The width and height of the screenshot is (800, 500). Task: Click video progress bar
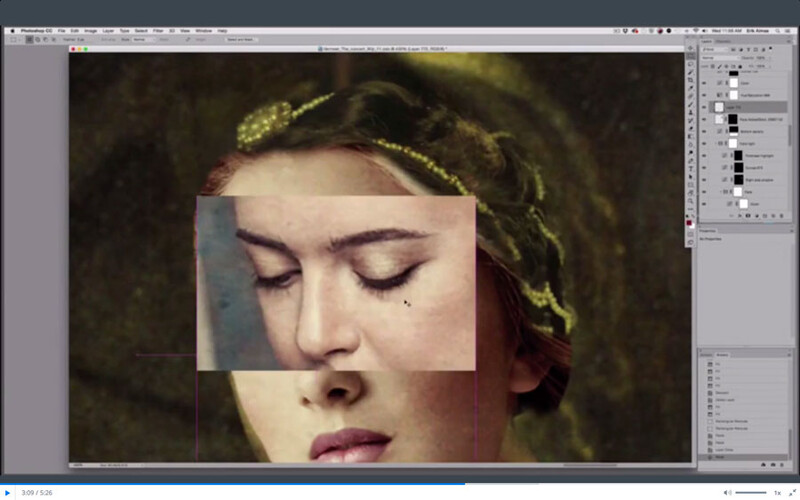(400, 484)
